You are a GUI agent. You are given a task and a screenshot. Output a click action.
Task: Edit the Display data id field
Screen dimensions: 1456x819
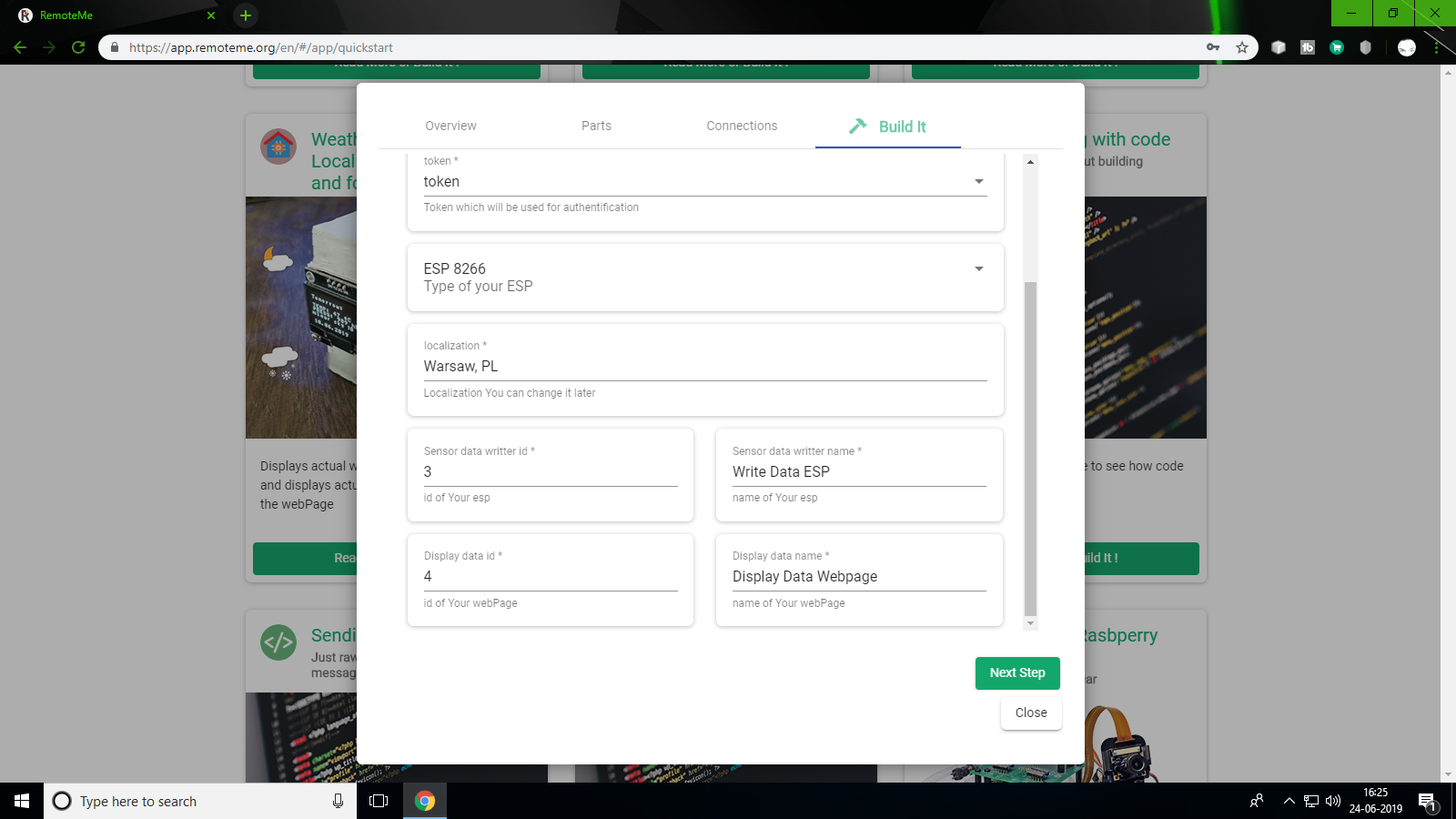coord(551,576)
